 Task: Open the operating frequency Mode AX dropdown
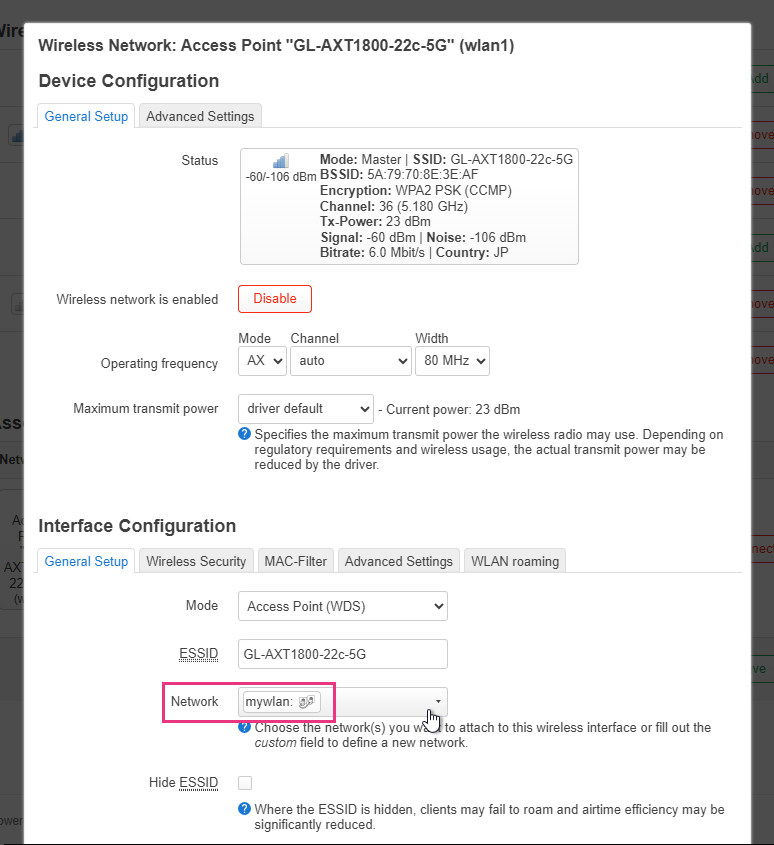[x=262, y=361]
